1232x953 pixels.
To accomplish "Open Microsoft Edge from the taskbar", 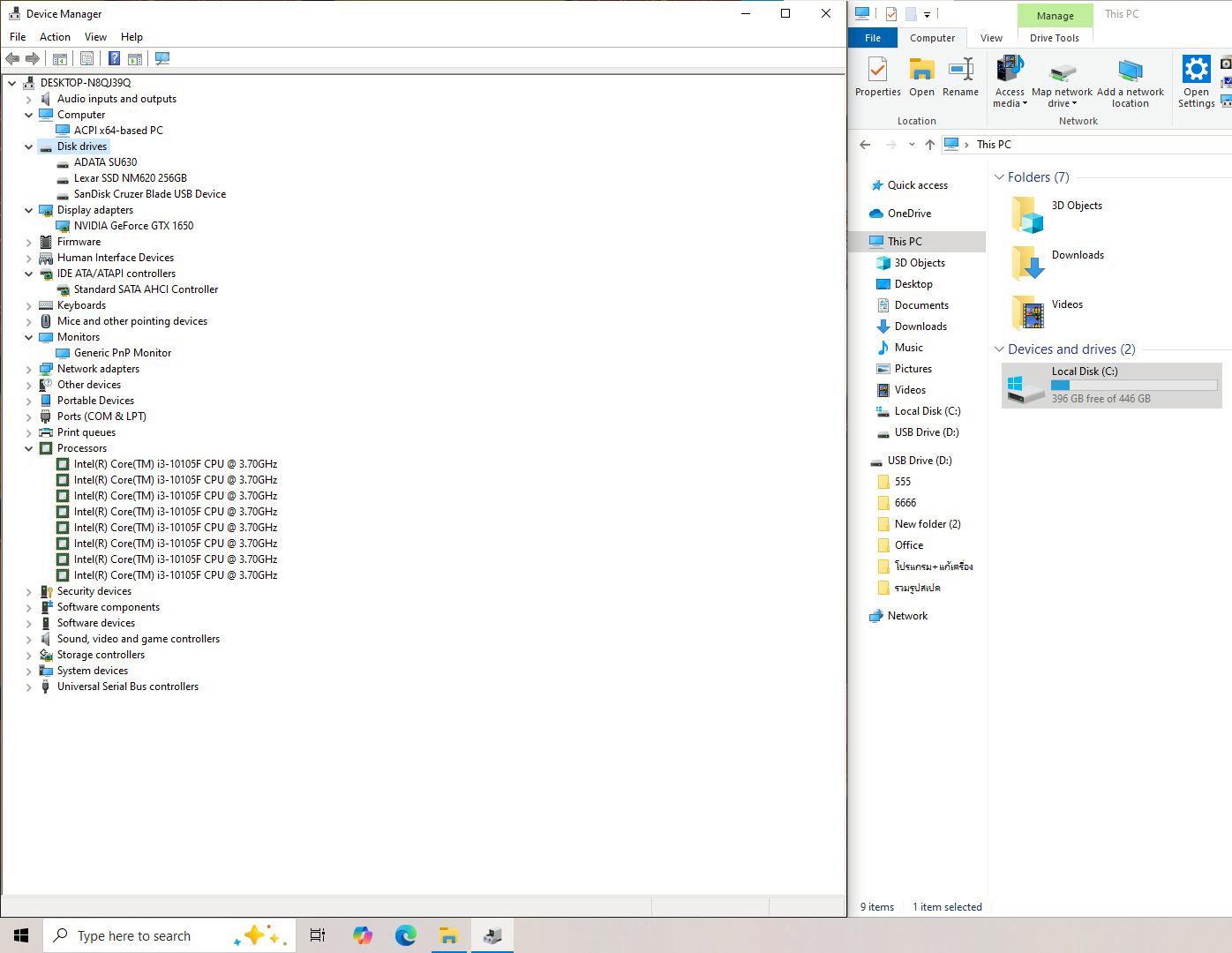I will (405, 935).
